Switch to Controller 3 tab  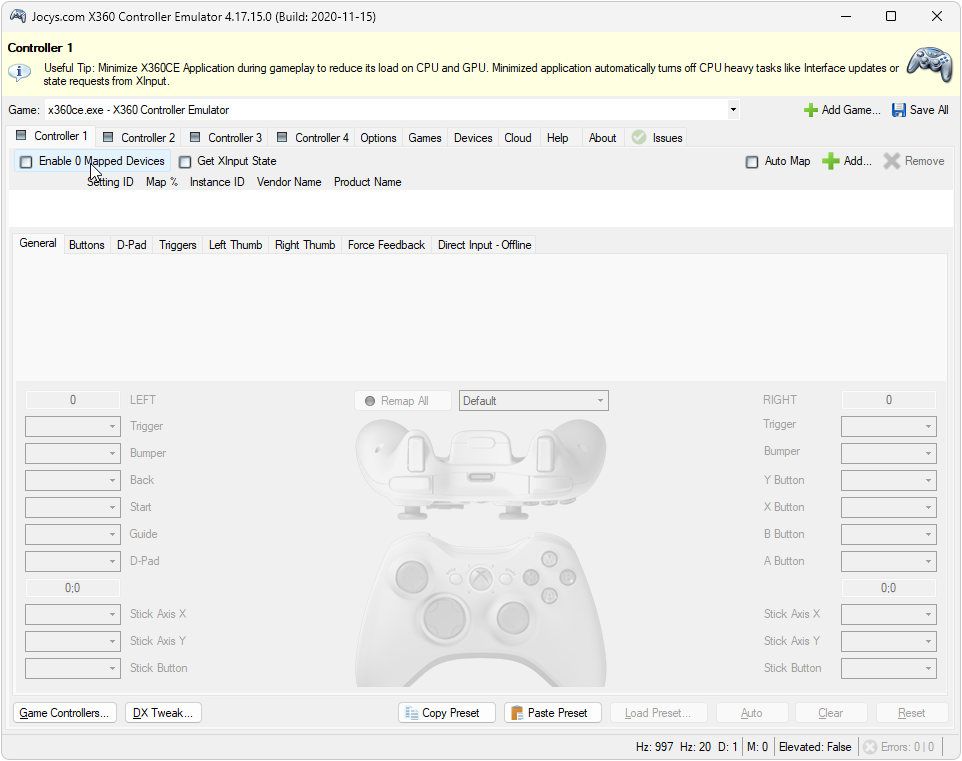tap(226, 137)
